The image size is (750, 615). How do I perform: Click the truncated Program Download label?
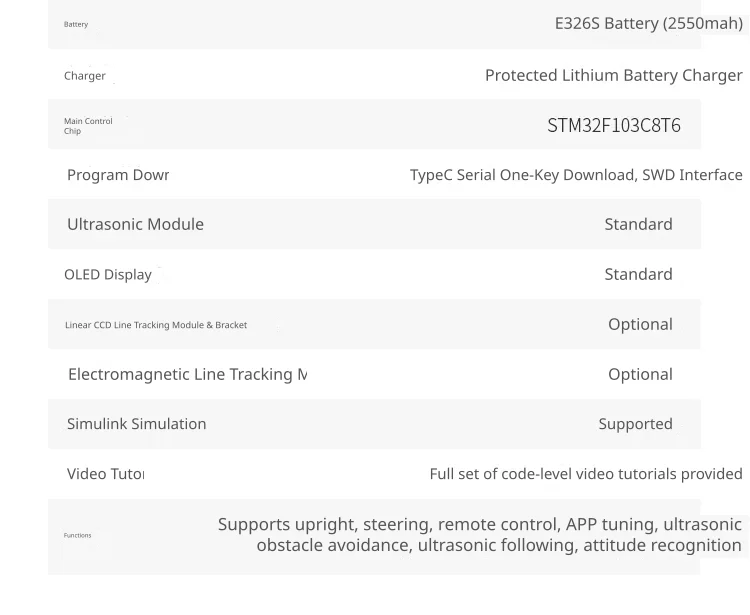[x=118, y=175]
